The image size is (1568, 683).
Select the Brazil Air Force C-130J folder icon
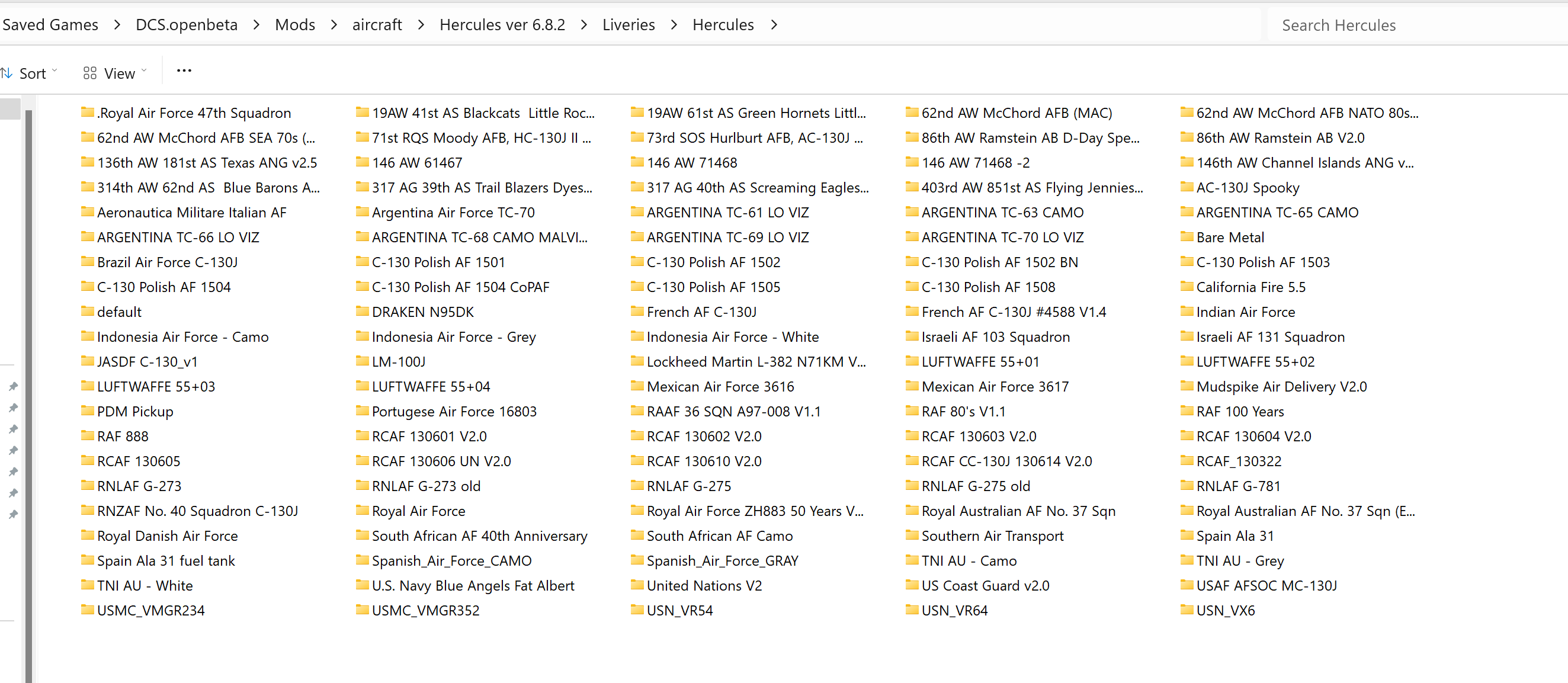click(x=88, y=262)
